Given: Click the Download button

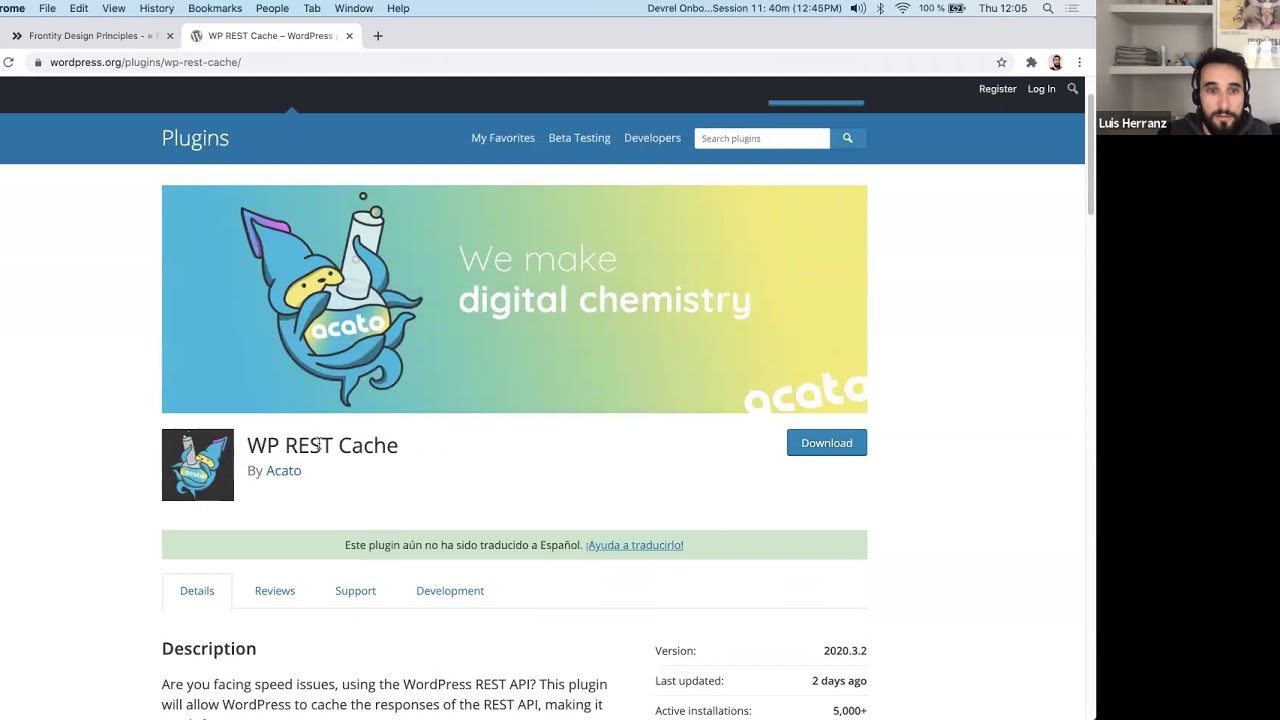Looking at the screenshot, I should 826,443.
